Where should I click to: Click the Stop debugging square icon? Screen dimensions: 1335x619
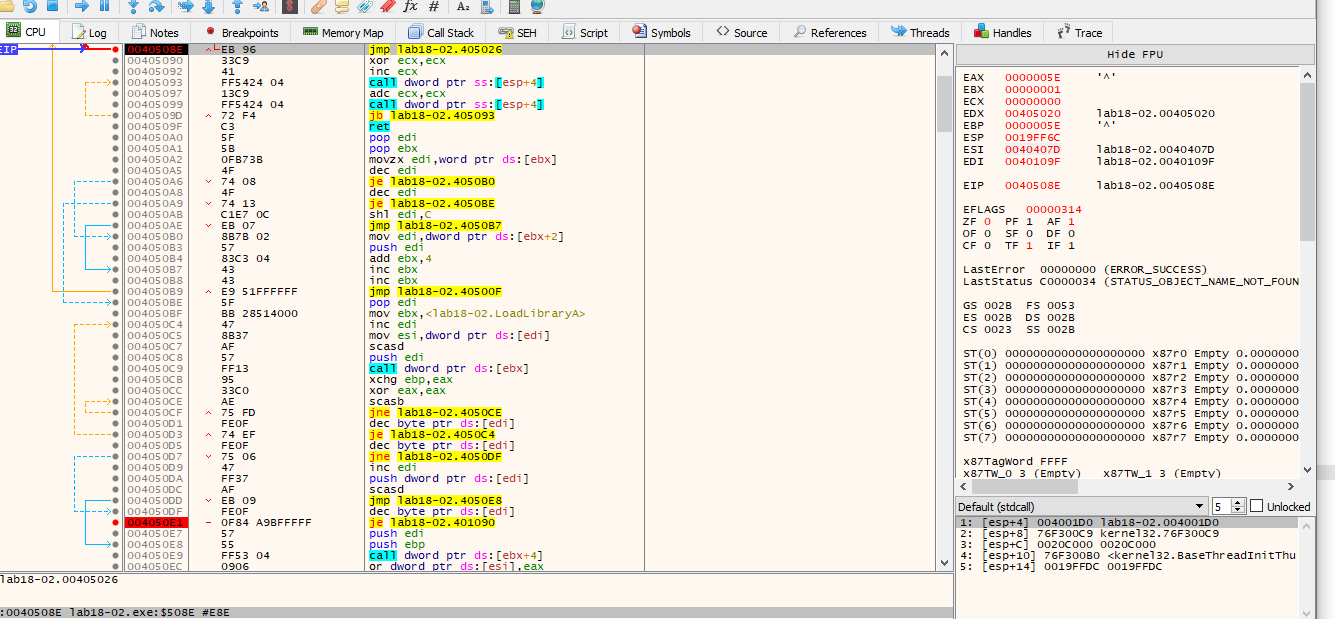tap(52, 6)
